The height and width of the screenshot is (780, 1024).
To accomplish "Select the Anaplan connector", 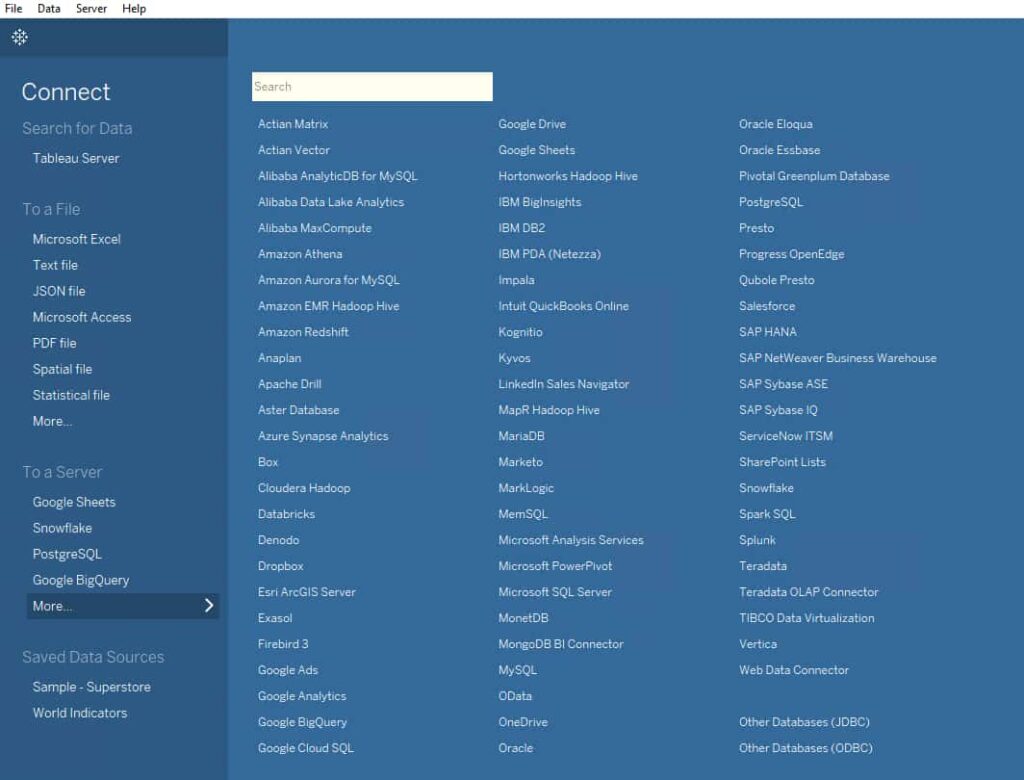I will point(280,358).
